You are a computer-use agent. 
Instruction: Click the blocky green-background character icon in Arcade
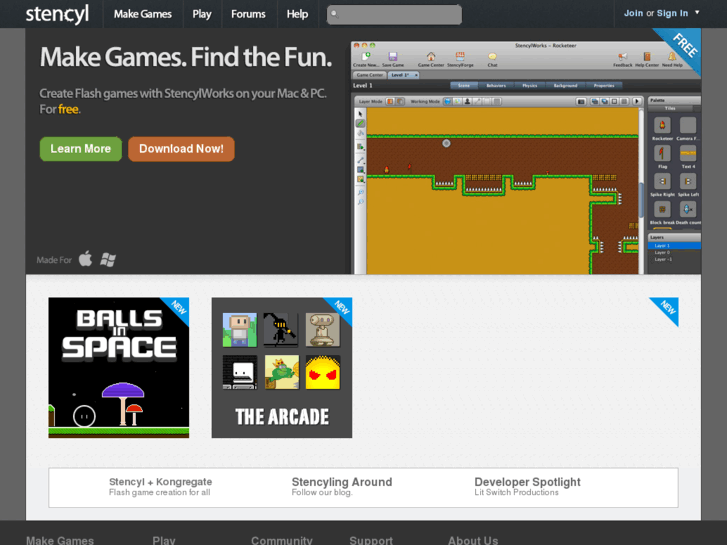point(240,330)
